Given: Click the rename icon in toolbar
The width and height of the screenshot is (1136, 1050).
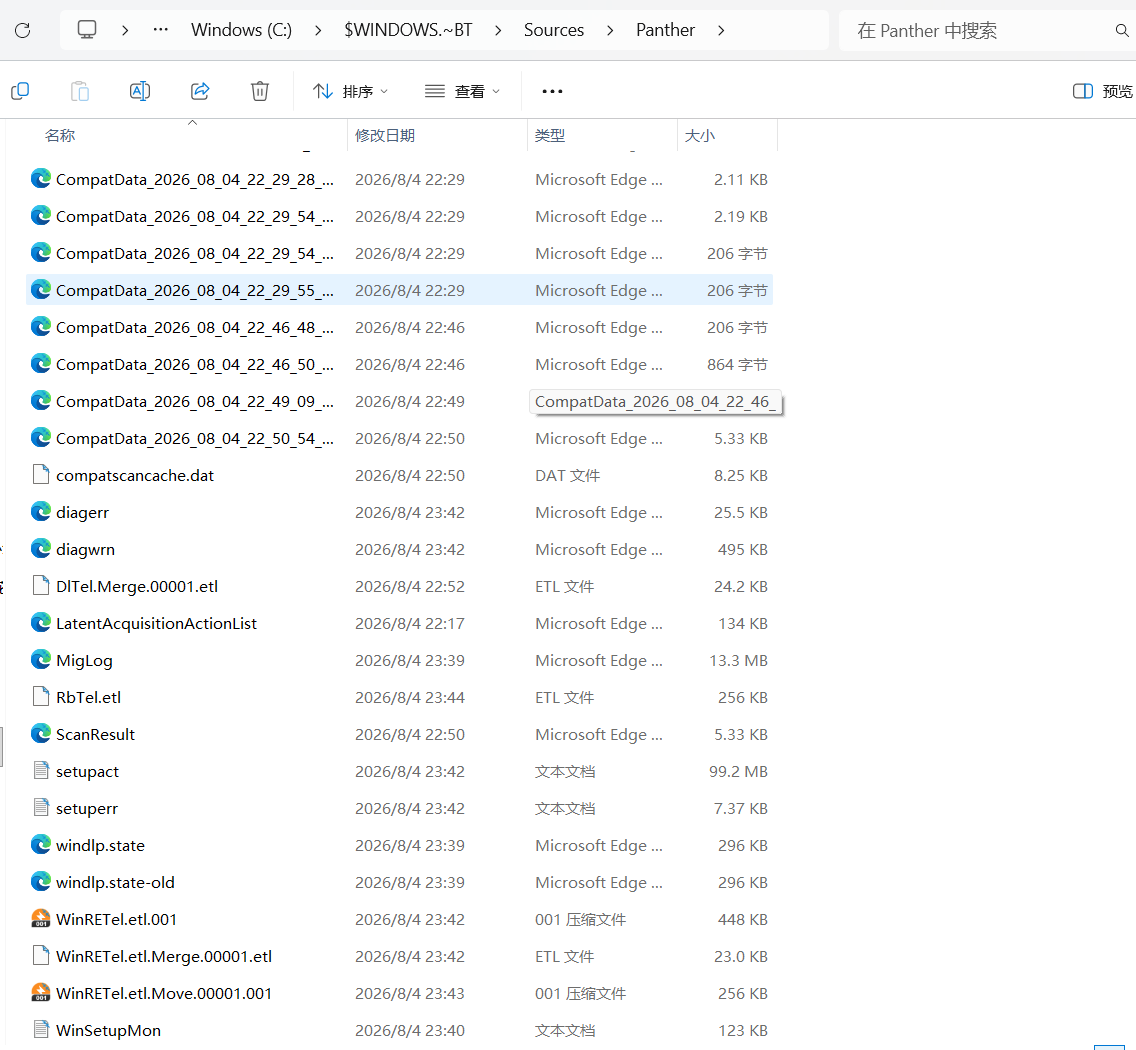Looking at the screenshot, I should click(x=140, y=91).
